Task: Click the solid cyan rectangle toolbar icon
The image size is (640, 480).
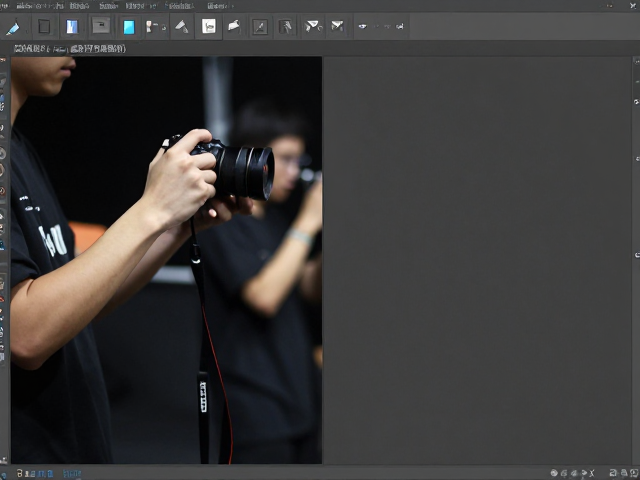Action: [x=129, y=27]
